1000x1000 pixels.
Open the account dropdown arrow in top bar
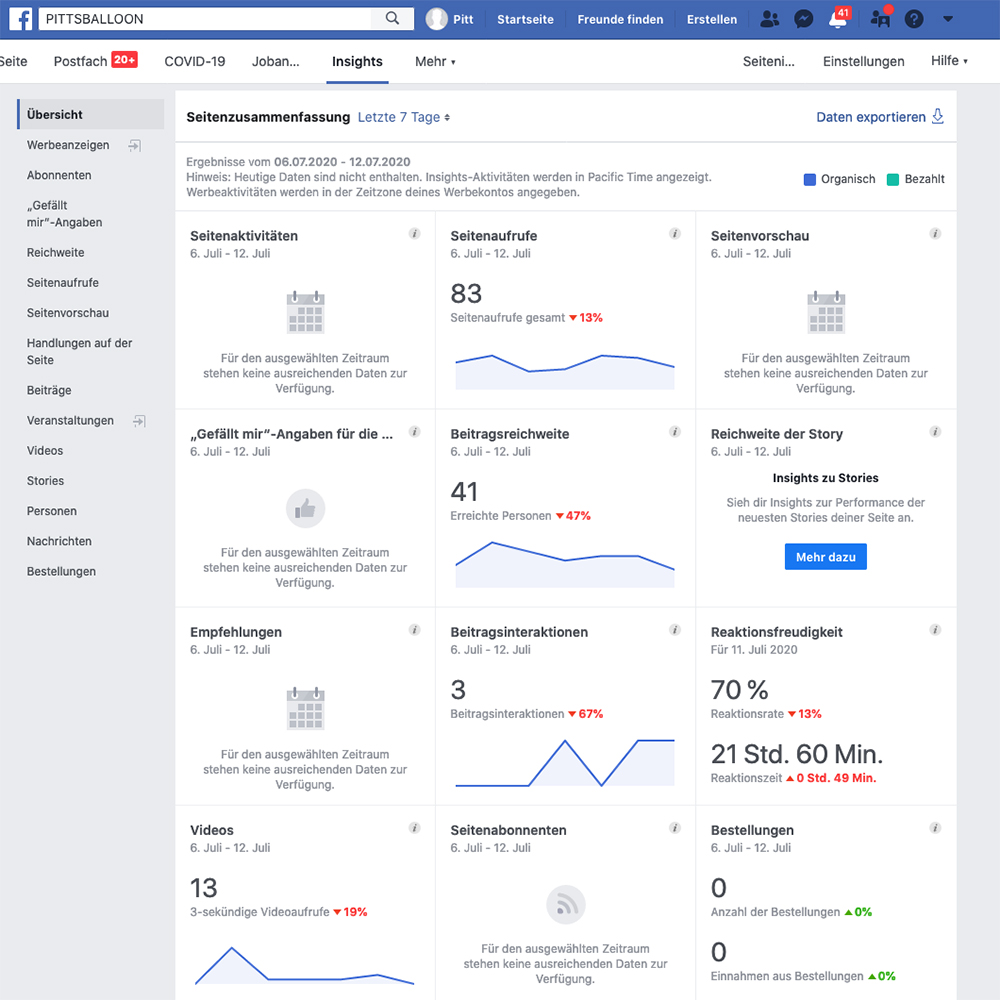(x=948, y=19)
